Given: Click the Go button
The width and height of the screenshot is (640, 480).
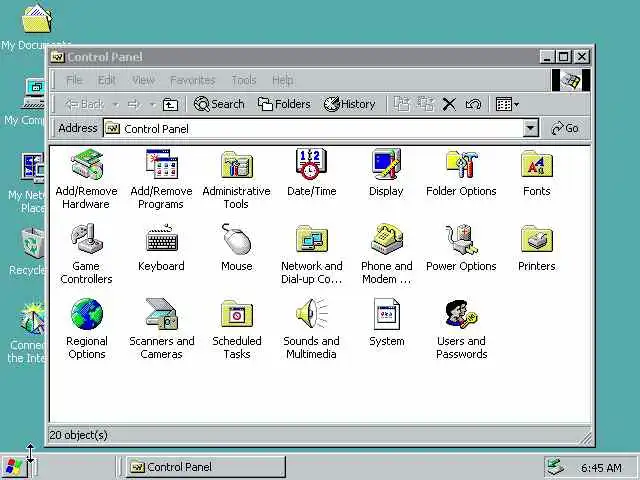Looking at the screenshot, I should tap(565, 129).
